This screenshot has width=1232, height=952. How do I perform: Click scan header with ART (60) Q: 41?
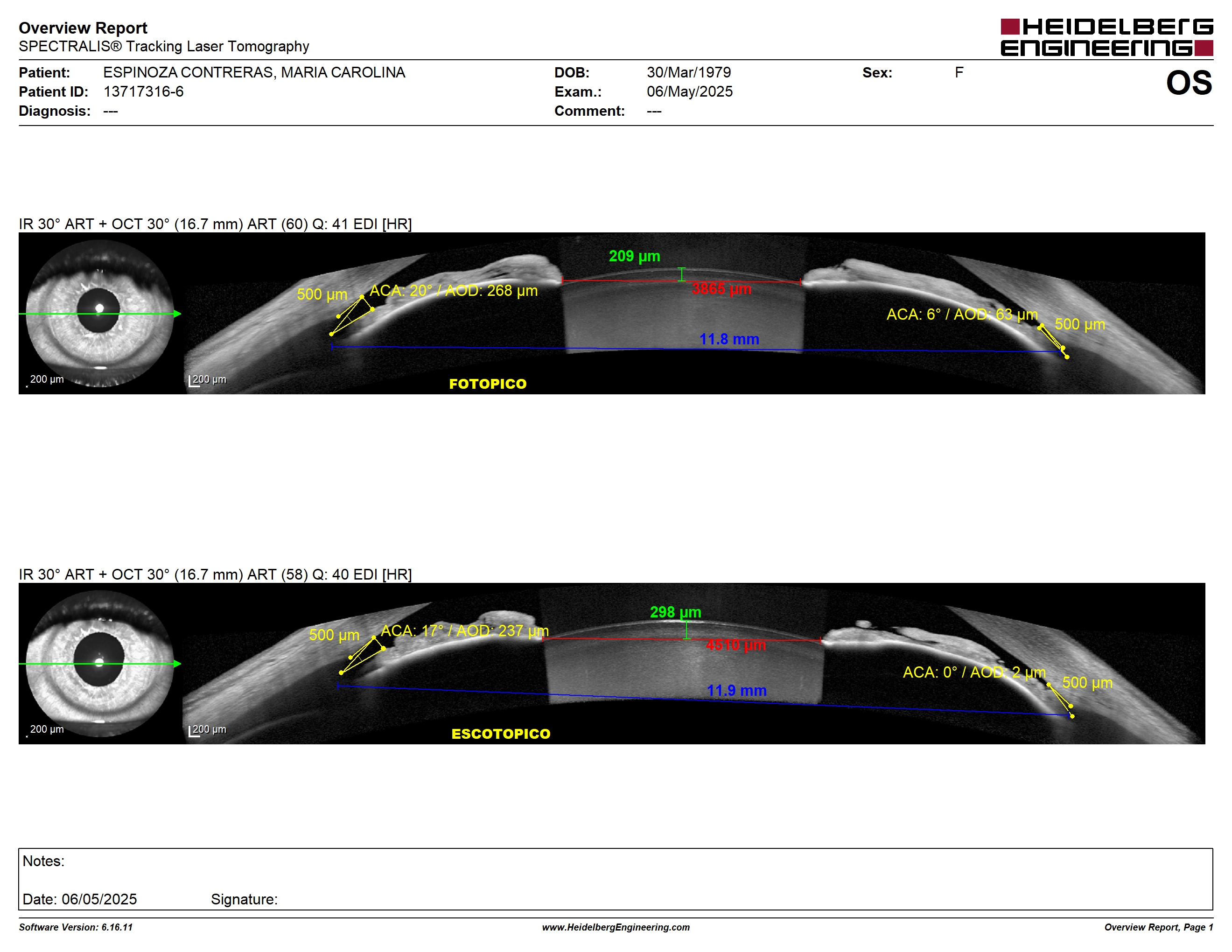click(x=216, y=224)
